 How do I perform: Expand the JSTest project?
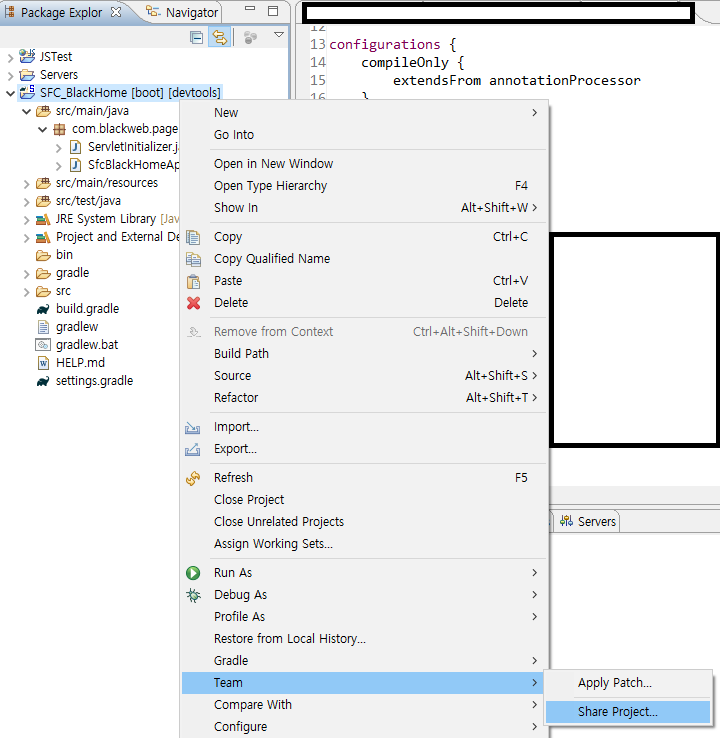tap(10, 58)
